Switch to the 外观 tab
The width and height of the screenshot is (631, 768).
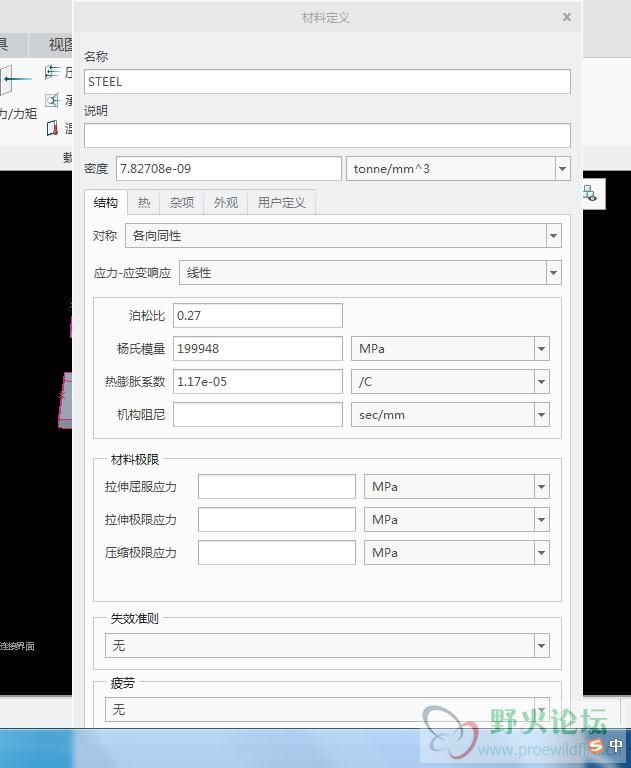226,202
